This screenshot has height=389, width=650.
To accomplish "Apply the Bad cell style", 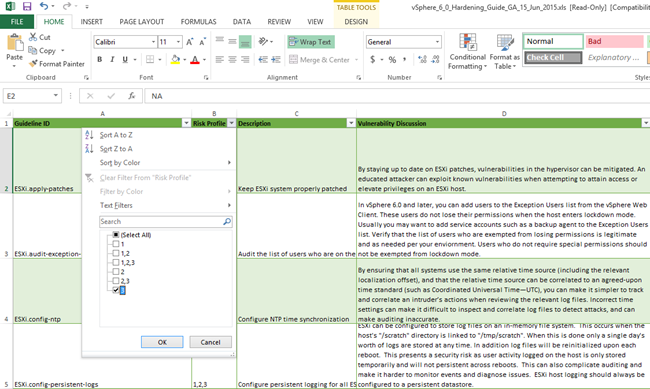I will pyautogui.click(x=614, y=41).
